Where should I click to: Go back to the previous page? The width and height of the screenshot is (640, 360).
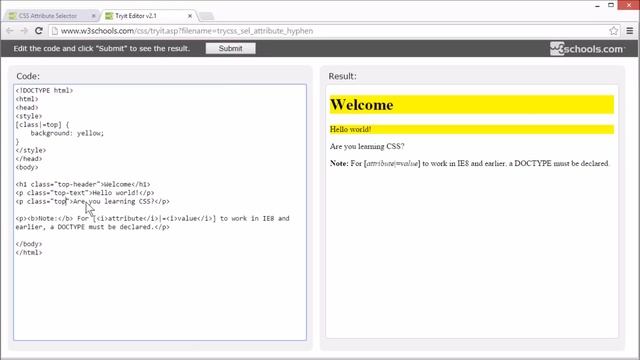(10, 31)
